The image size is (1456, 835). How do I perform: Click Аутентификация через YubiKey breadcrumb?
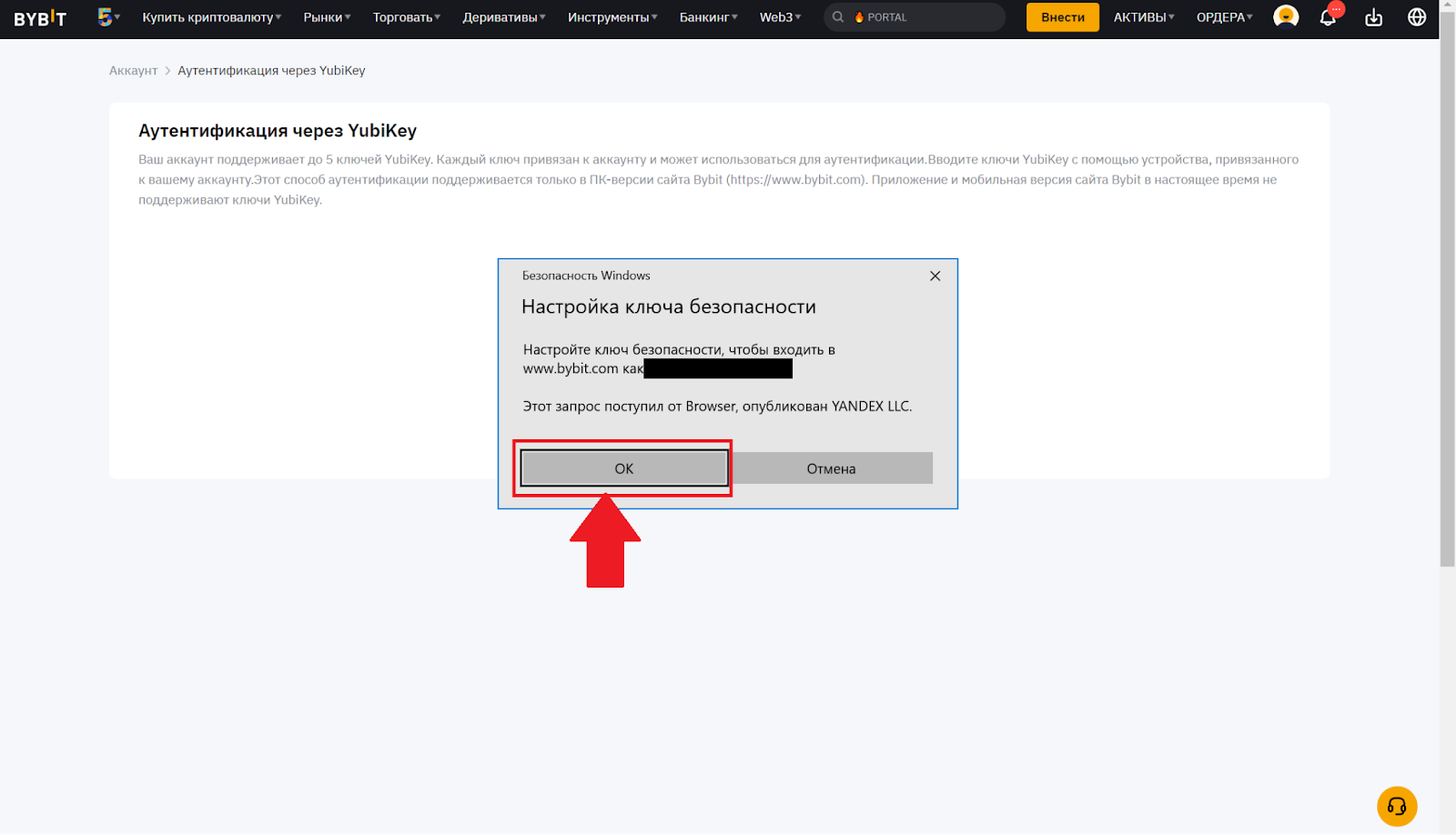pyautogui.click(x=271, y=70)
